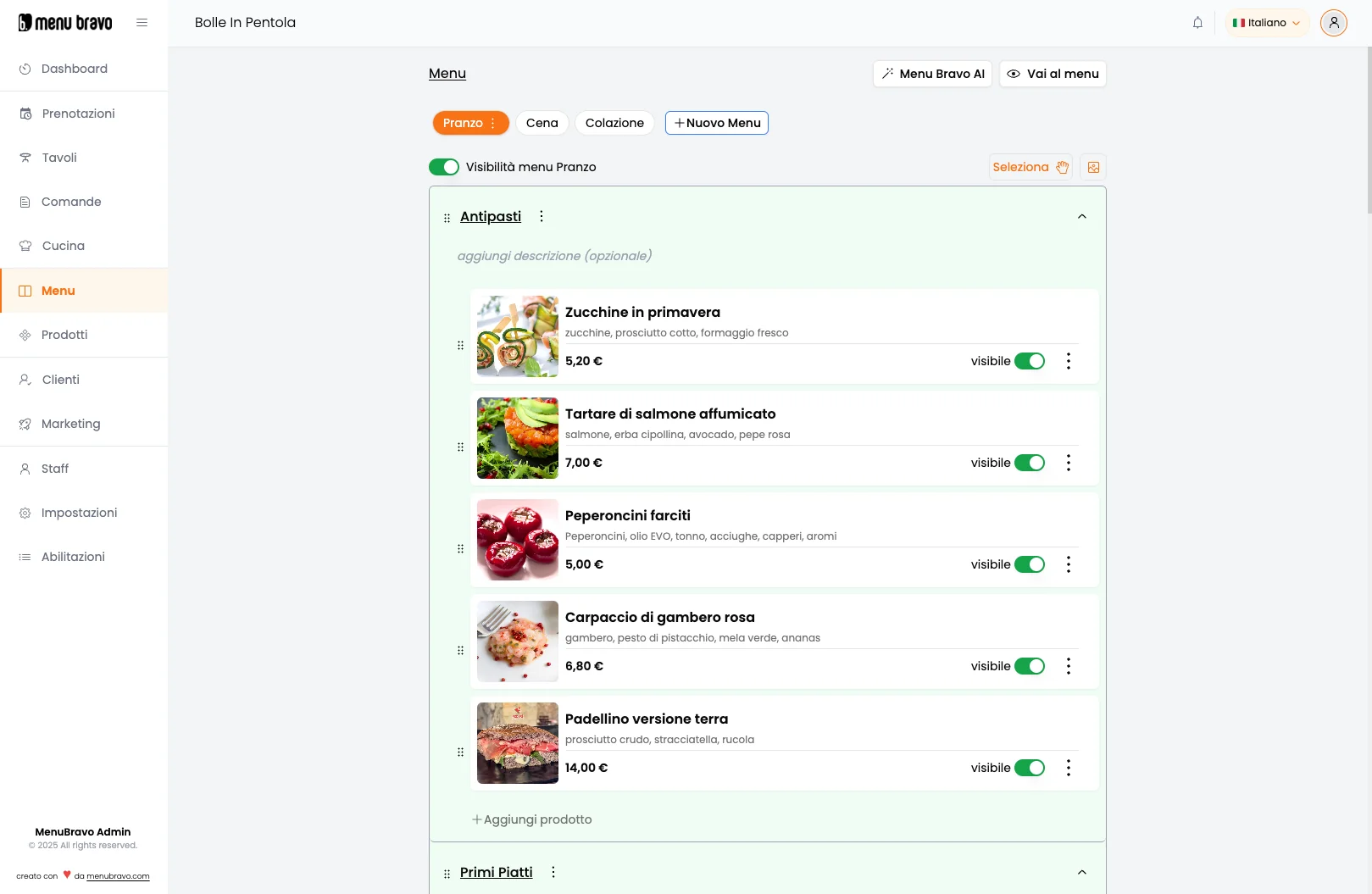Open the Menu Bravo AI button

click(932, 74)
